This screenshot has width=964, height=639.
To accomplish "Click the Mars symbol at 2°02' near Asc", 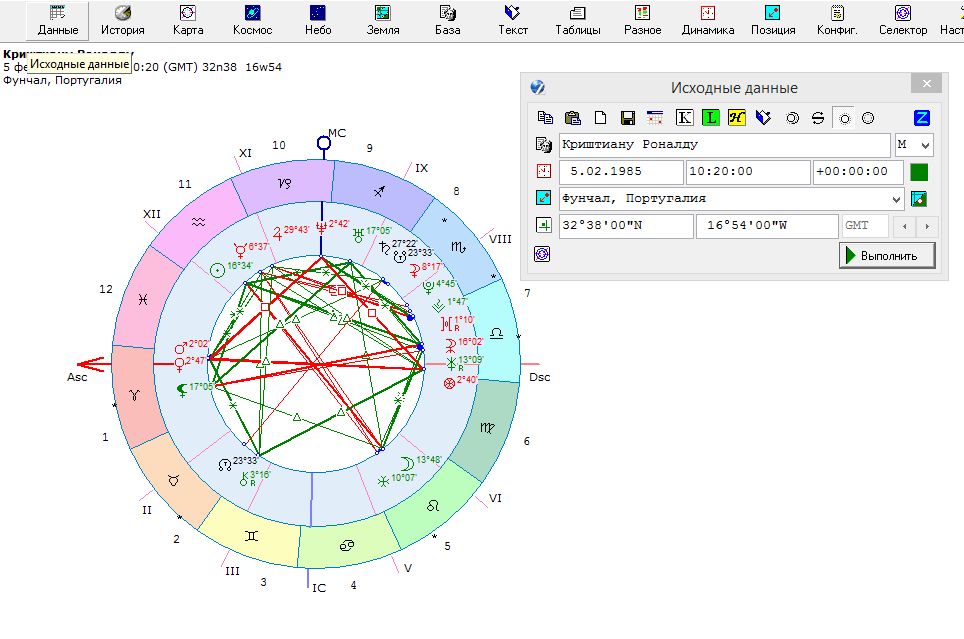I will 180,349.
